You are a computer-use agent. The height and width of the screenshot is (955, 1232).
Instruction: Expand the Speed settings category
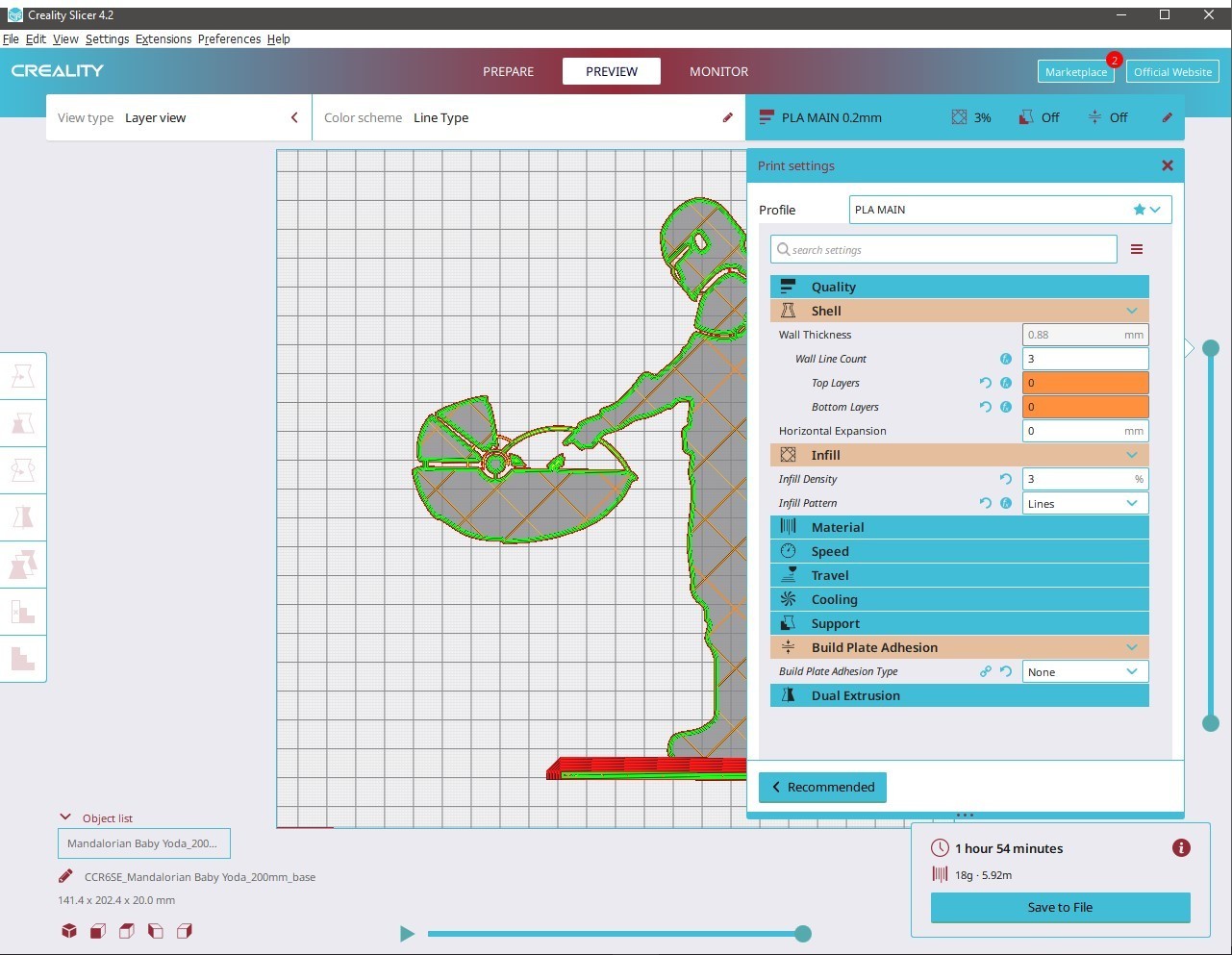(960, 551)
